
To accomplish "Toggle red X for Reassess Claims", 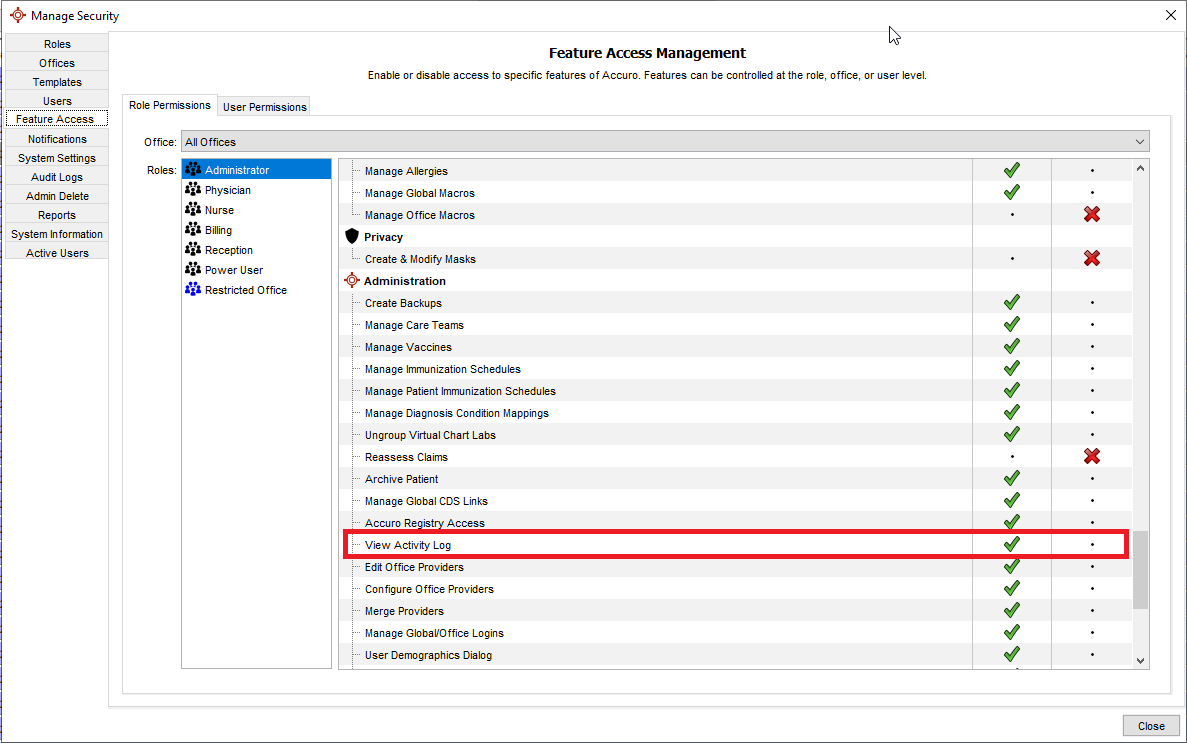I will [x=1091, y=457].
